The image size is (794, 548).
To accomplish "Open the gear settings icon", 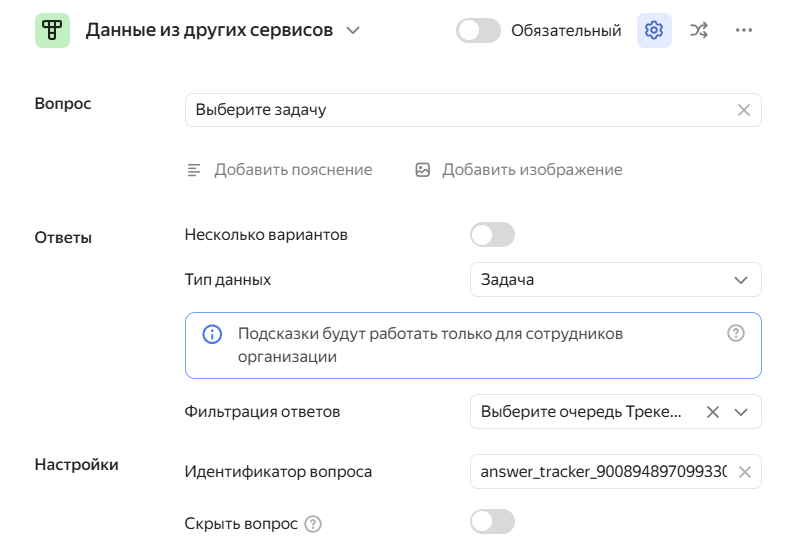I will pyautogui.click(x=654, y=31).
